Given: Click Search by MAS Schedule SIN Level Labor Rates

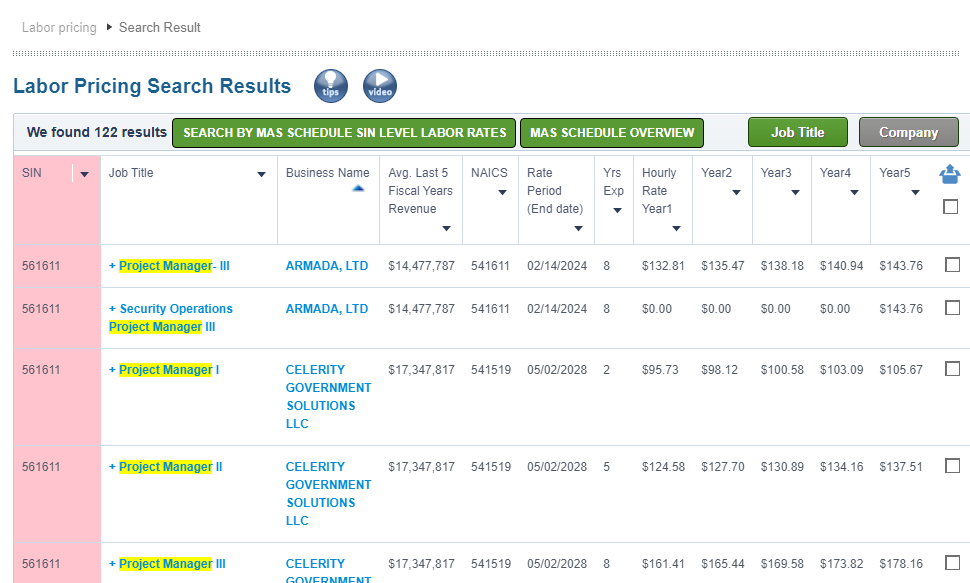Looking at the screenshot, I should tap(344, 133).
